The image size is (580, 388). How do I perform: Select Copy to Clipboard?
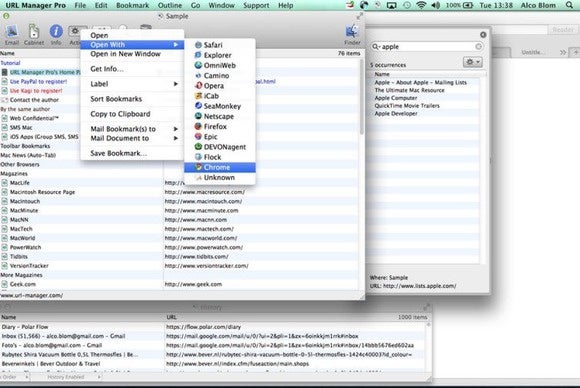point(132,114)
